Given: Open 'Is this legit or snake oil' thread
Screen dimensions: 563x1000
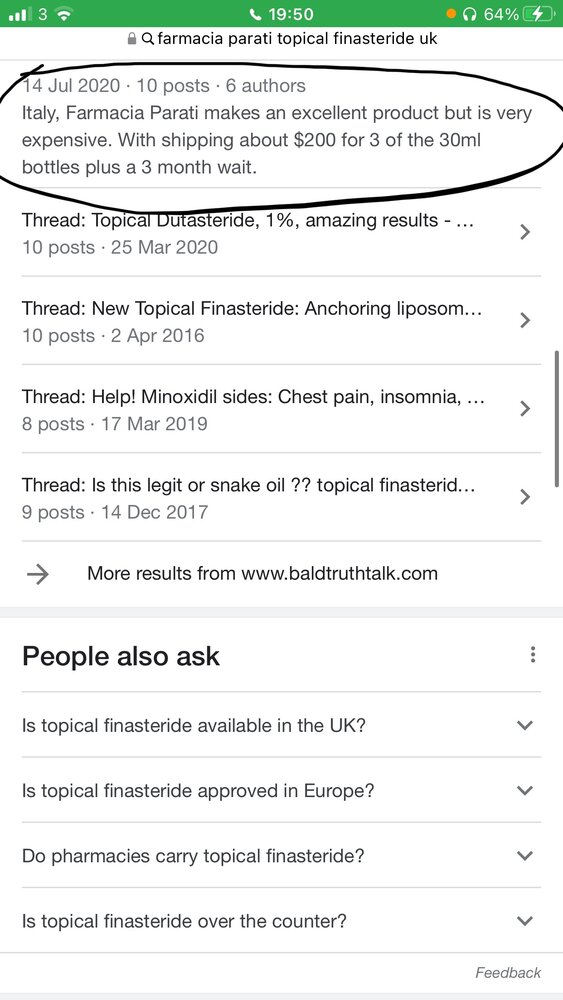Looking at the screenshot, I should tap(281, 497).
